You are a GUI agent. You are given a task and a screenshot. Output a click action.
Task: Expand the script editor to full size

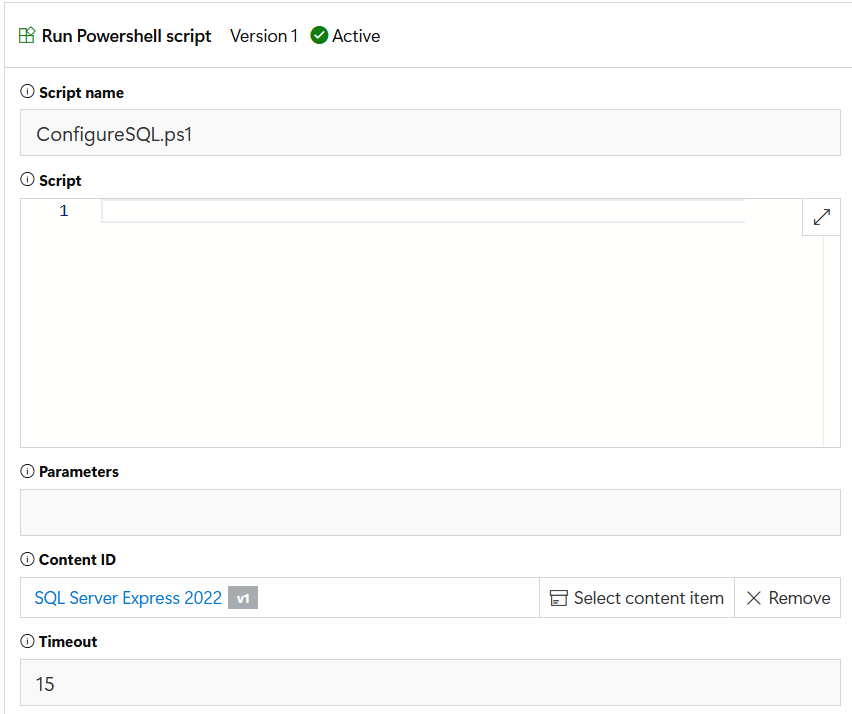click(821, 217)
